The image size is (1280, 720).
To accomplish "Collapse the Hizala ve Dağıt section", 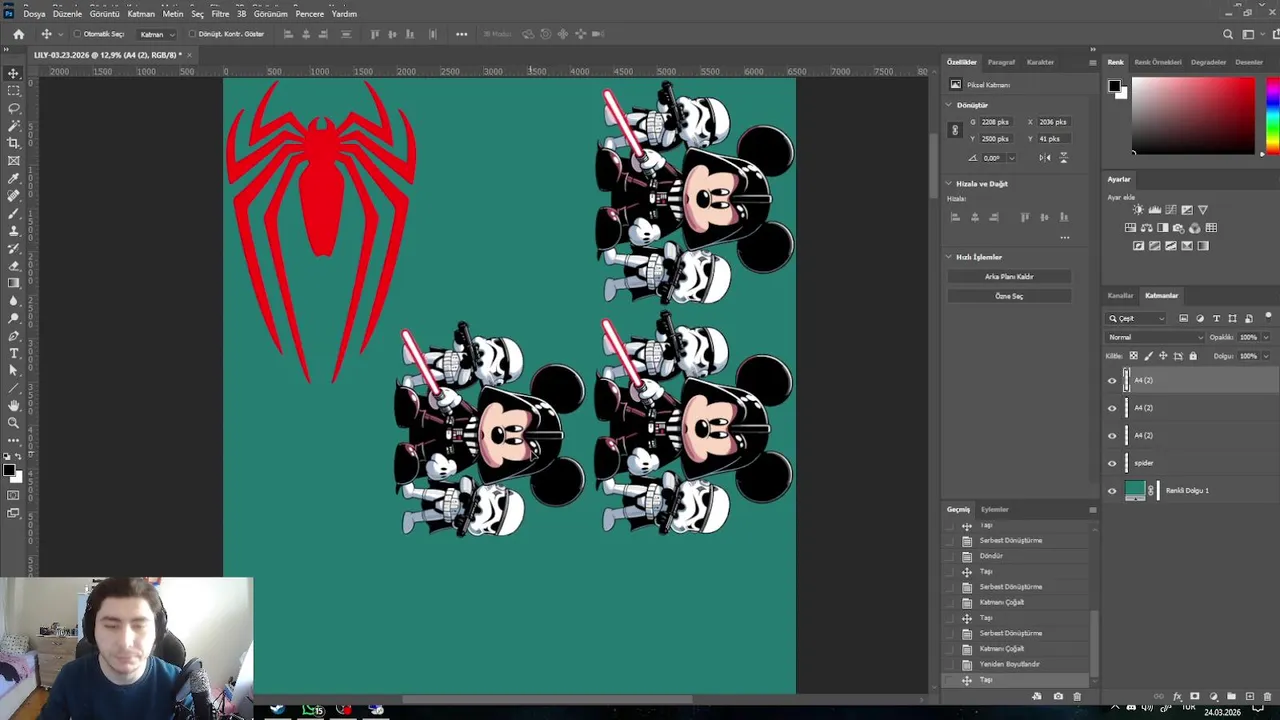I will pos(949,184).
